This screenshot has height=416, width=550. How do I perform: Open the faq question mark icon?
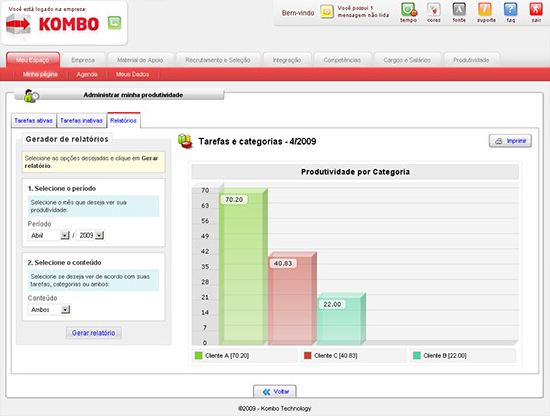click(510, 9)
